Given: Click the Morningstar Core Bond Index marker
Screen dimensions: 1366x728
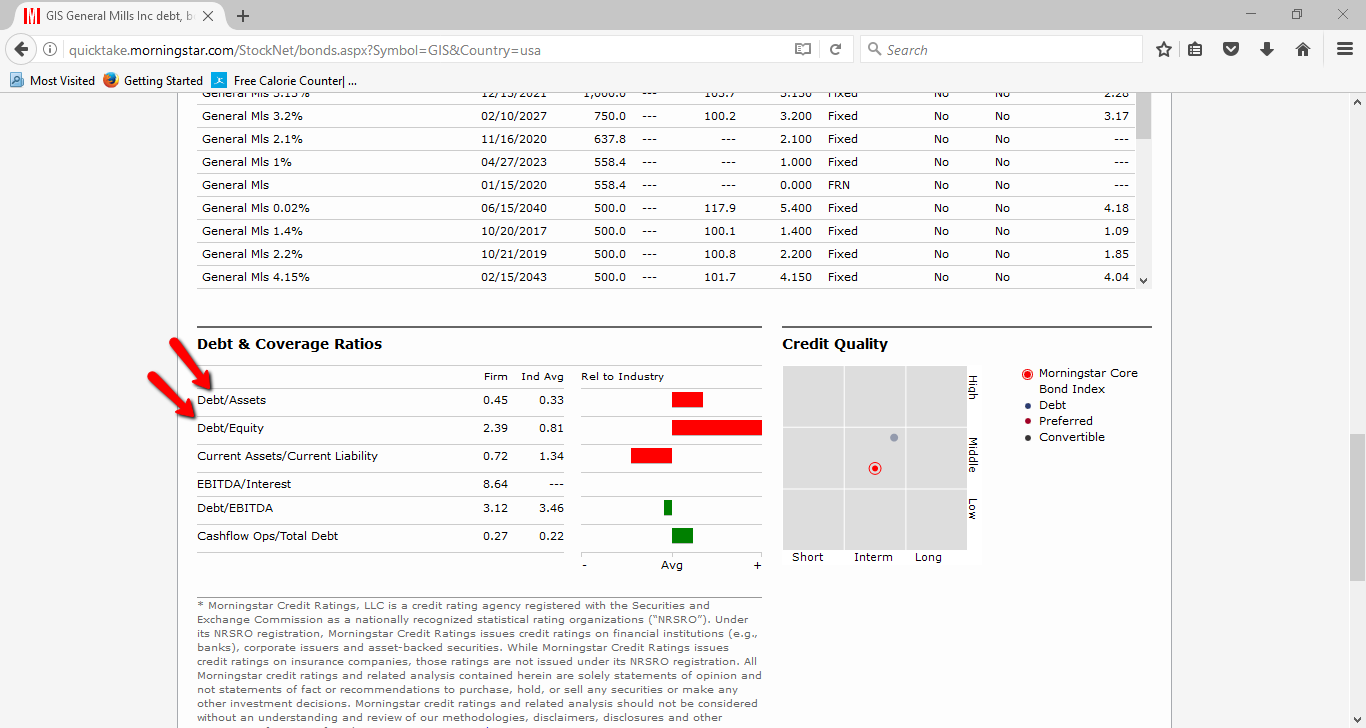Looking at the screenshot, I should coord(875,468).
